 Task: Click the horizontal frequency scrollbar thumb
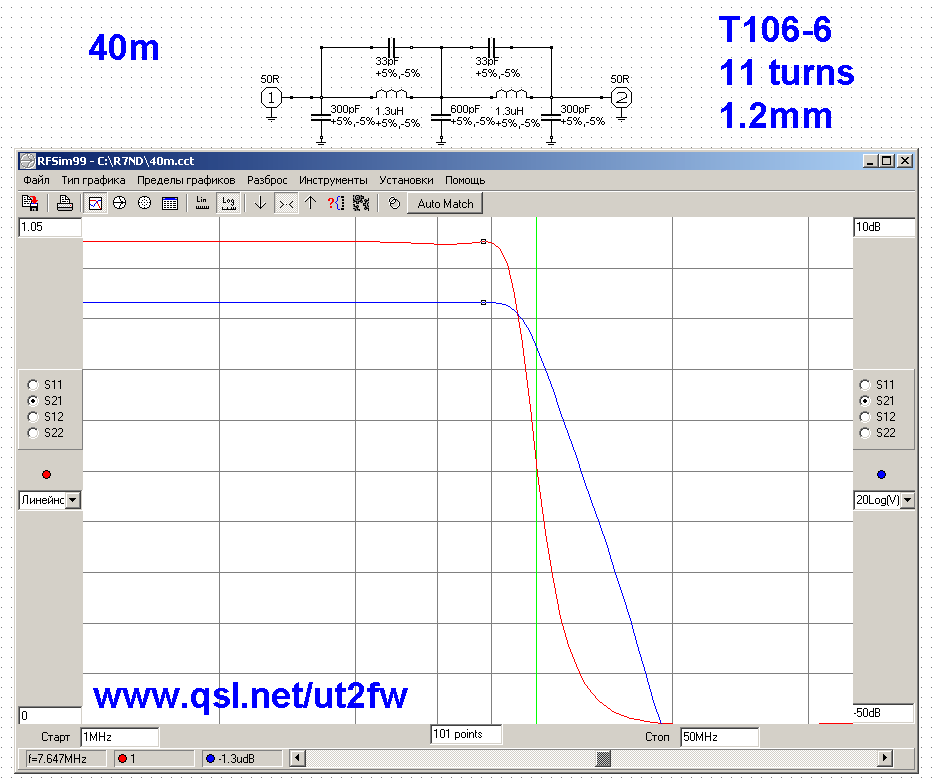click(x=603, y=759)
